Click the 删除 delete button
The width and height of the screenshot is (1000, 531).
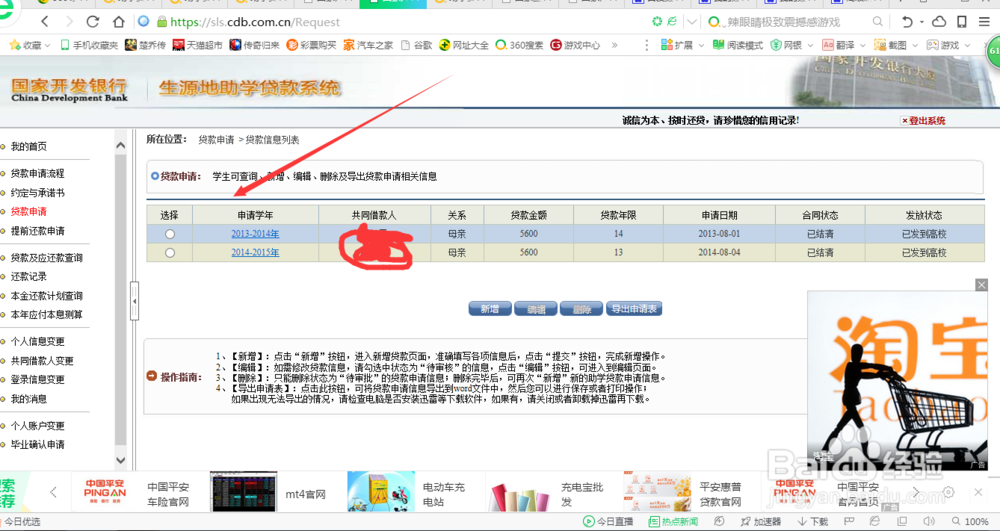(x=581, y=309)
